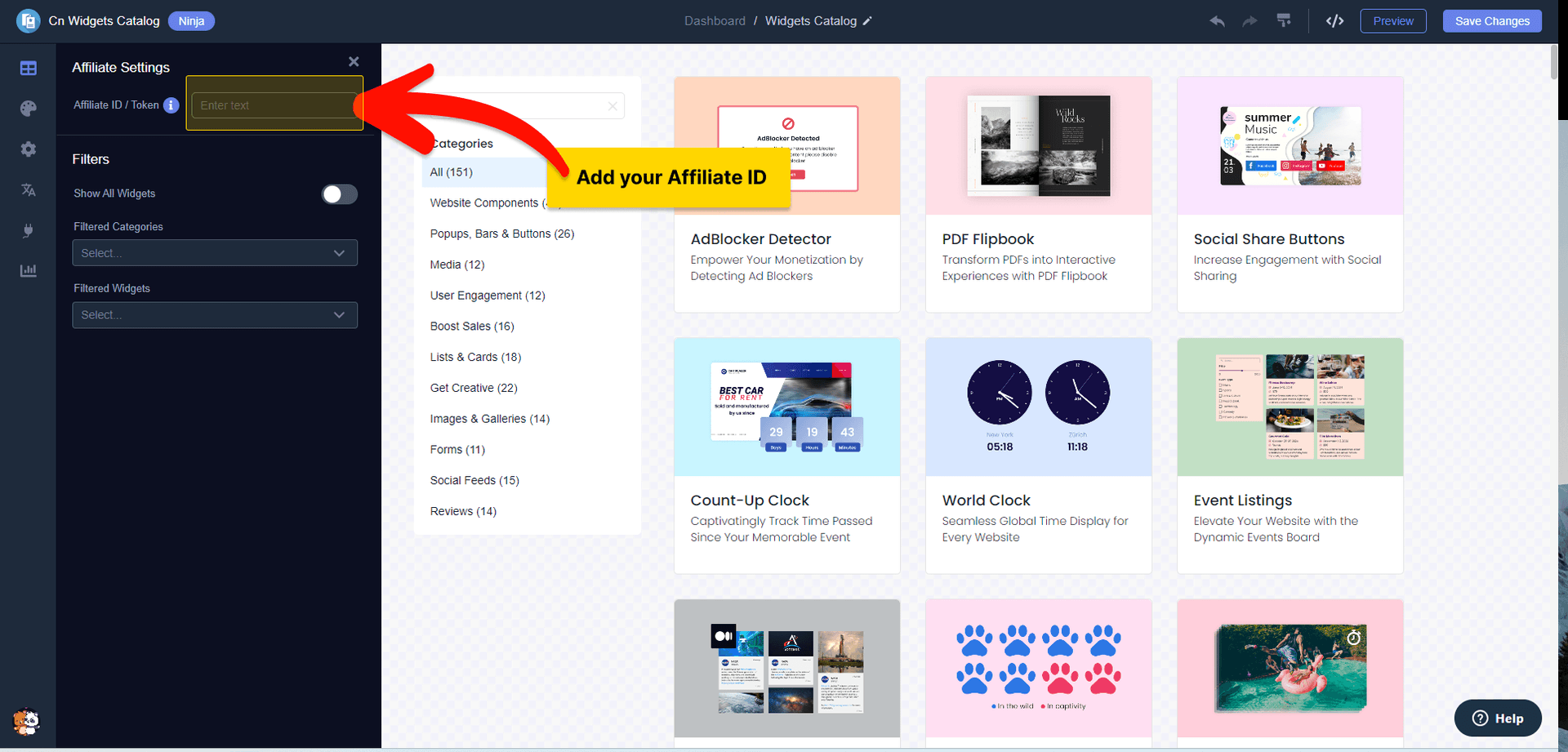Viewport: 1568px width, 752px height.
Task: Click the undo arrow in the top bar
Action: (x=1216, y=22)
